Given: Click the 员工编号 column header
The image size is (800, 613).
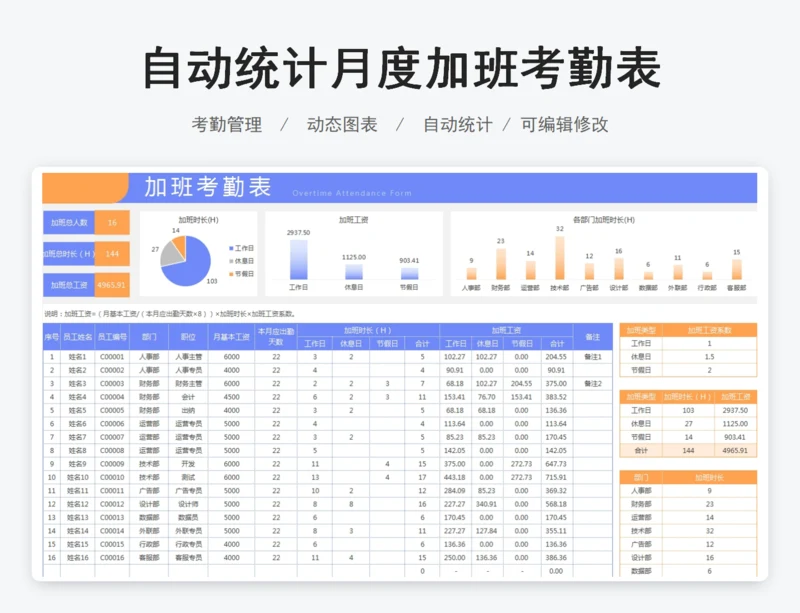Looking at the screenshot, I should pyautogui.click(x=112, y=337).
